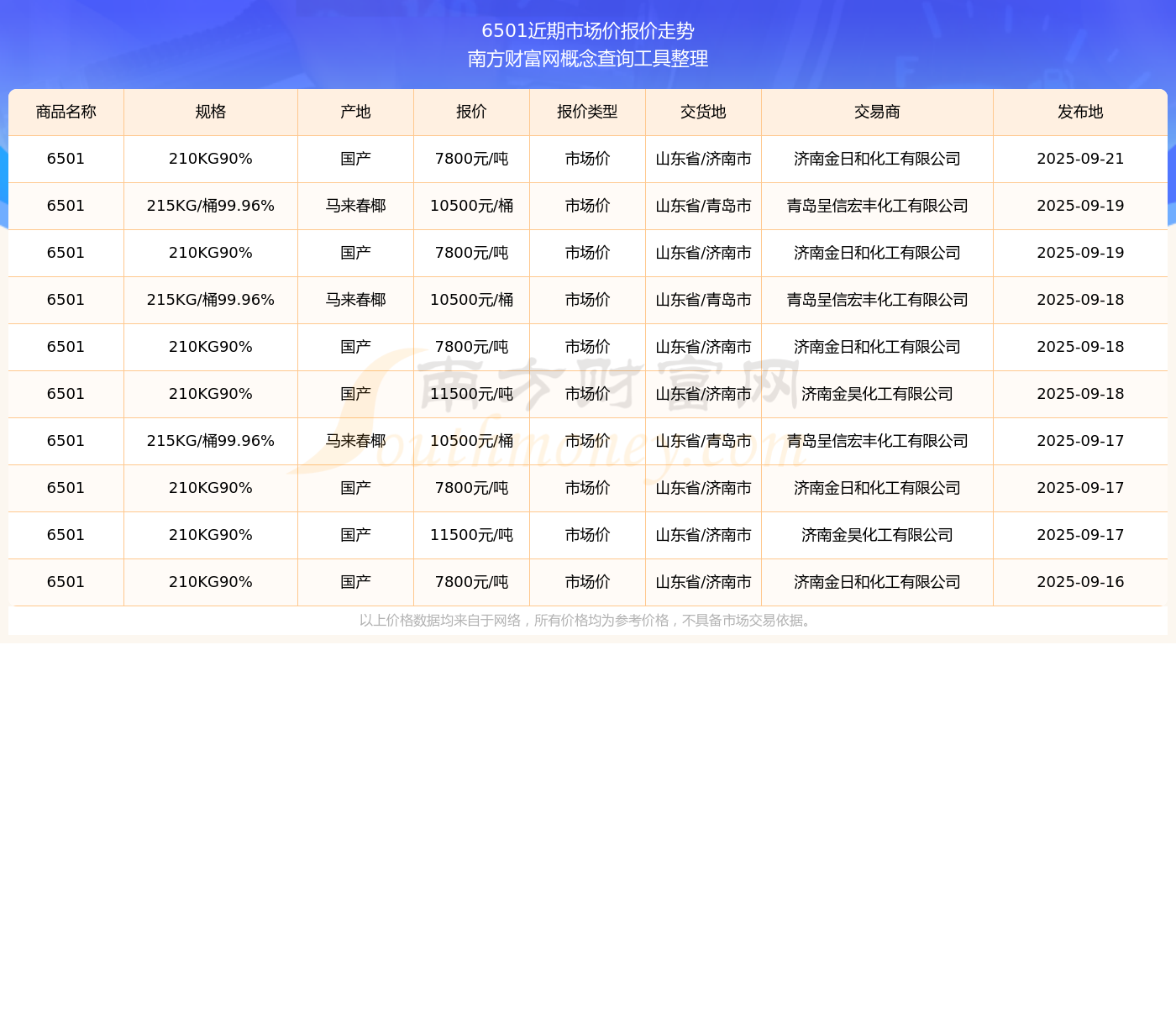The width and height of the screenshot is (1176, 1012).
Task: Click subtitle 南方财富网概念查询工具整理
Action: 588,59
